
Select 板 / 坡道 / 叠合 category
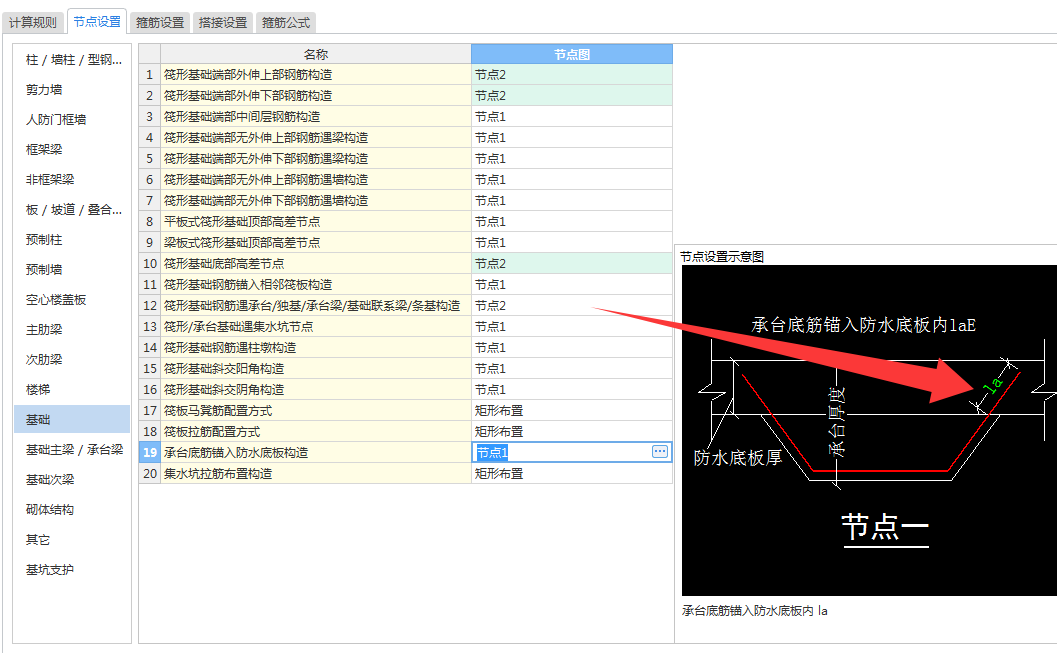[x=73, y=210]
